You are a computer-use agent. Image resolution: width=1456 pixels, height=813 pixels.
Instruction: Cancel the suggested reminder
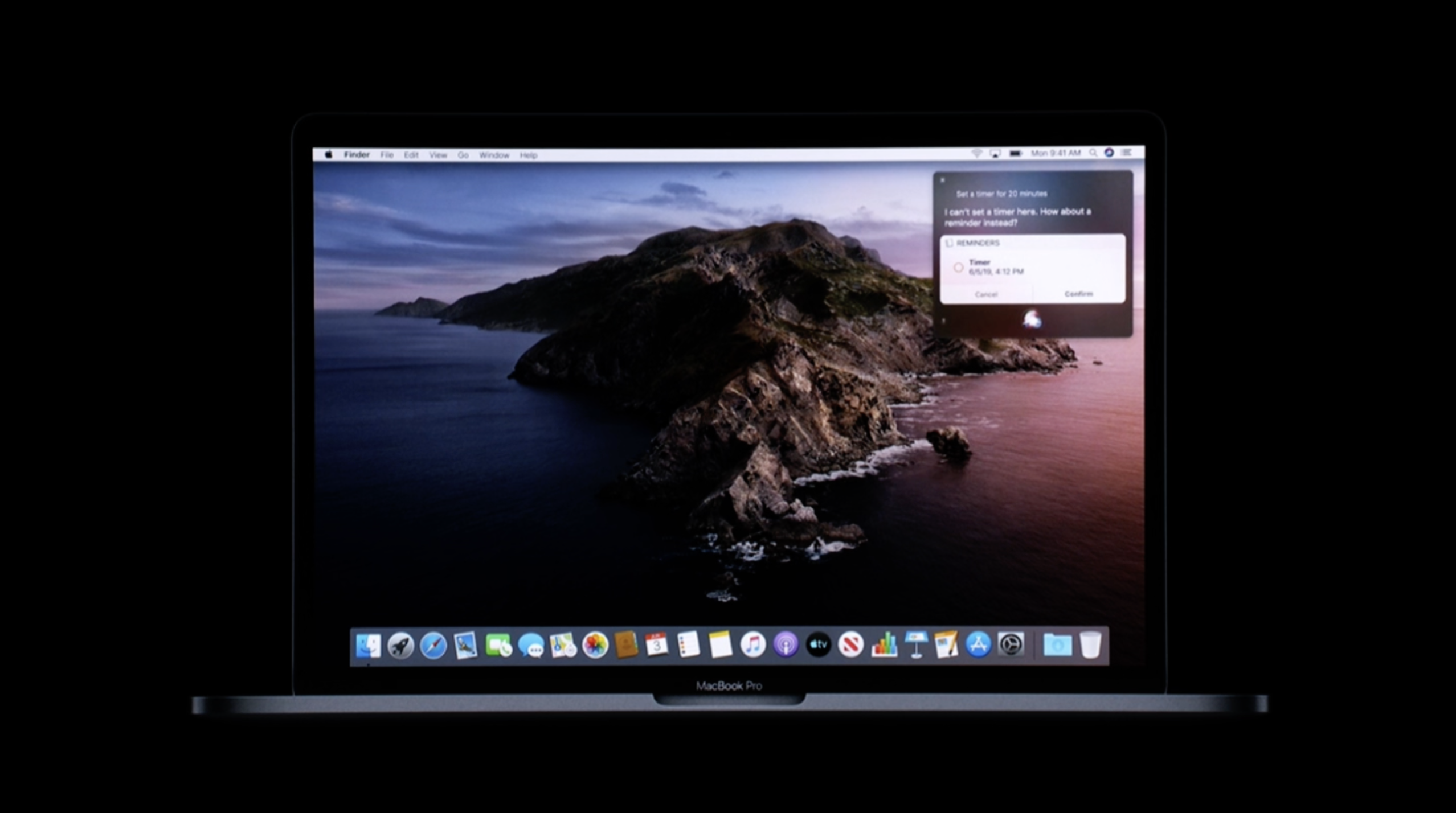(986, 294)
